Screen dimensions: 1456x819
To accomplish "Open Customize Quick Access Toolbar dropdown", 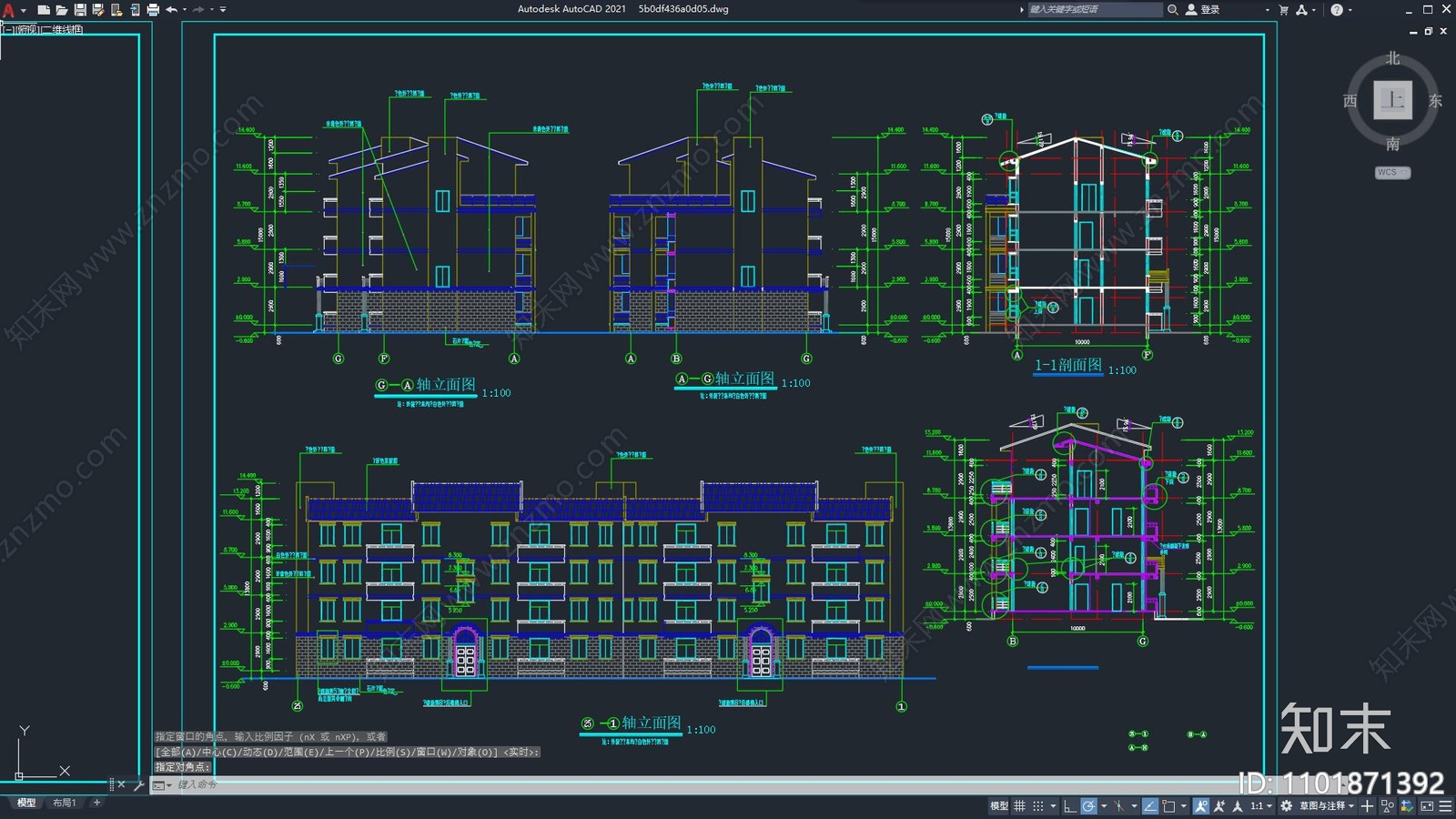I will pyautogui.click(x=223, y=10).
